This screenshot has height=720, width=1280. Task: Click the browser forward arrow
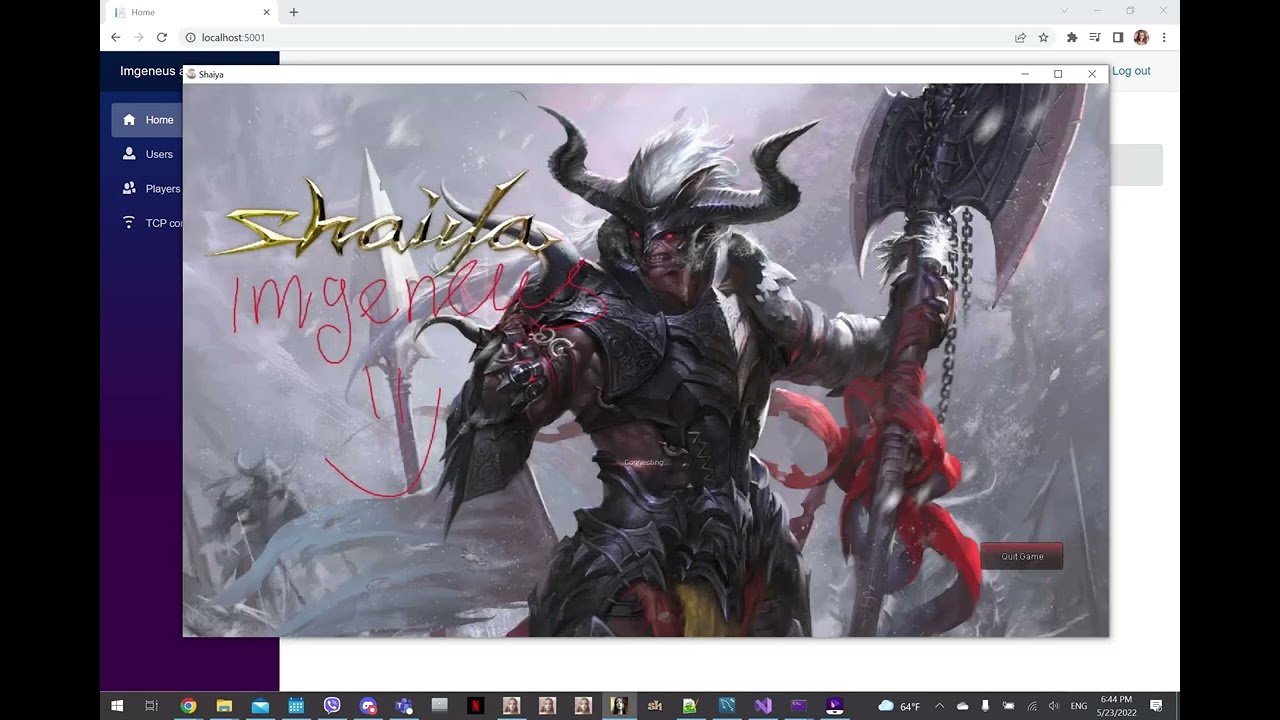pos(138,37)
